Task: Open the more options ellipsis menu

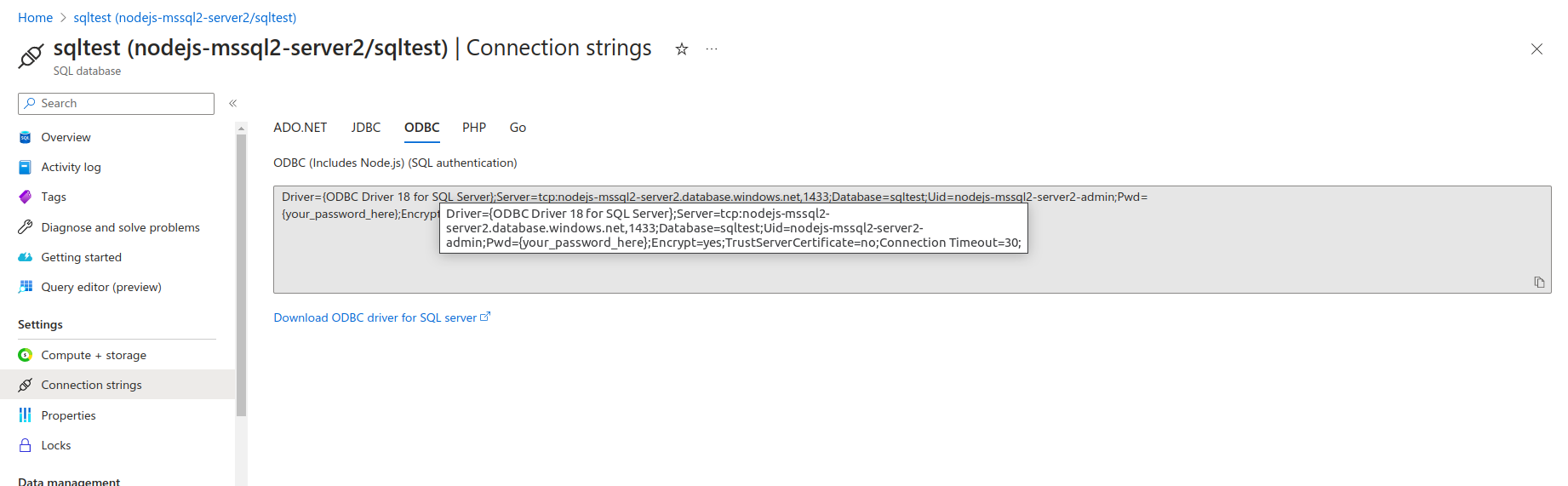Action: tap(712, 49)
